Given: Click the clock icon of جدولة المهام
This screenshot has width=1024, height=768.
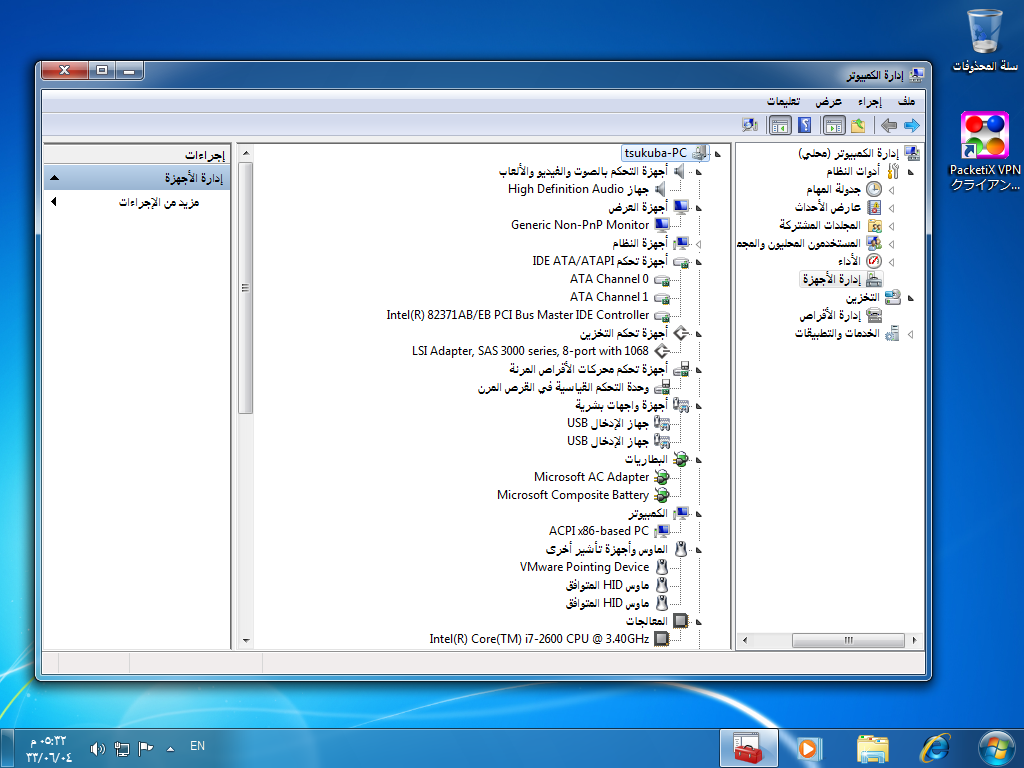Looking at the screenshot, I should click(x=874, y=189).
